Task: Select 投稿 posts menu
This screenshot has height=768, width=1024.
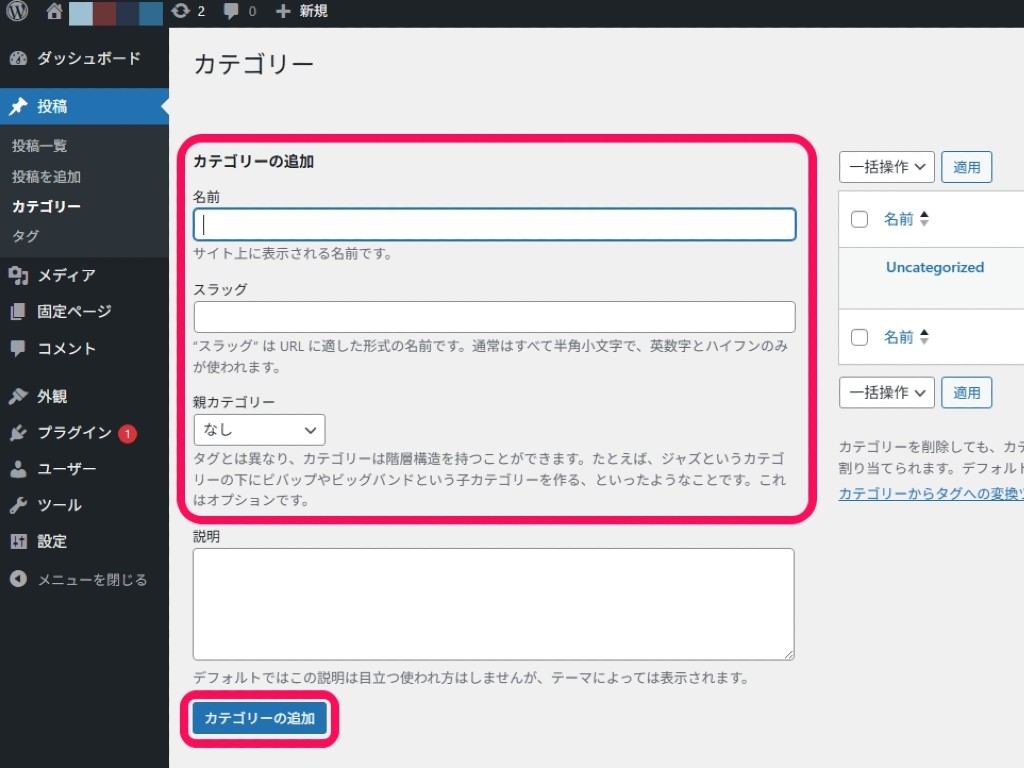Action: 84,106
